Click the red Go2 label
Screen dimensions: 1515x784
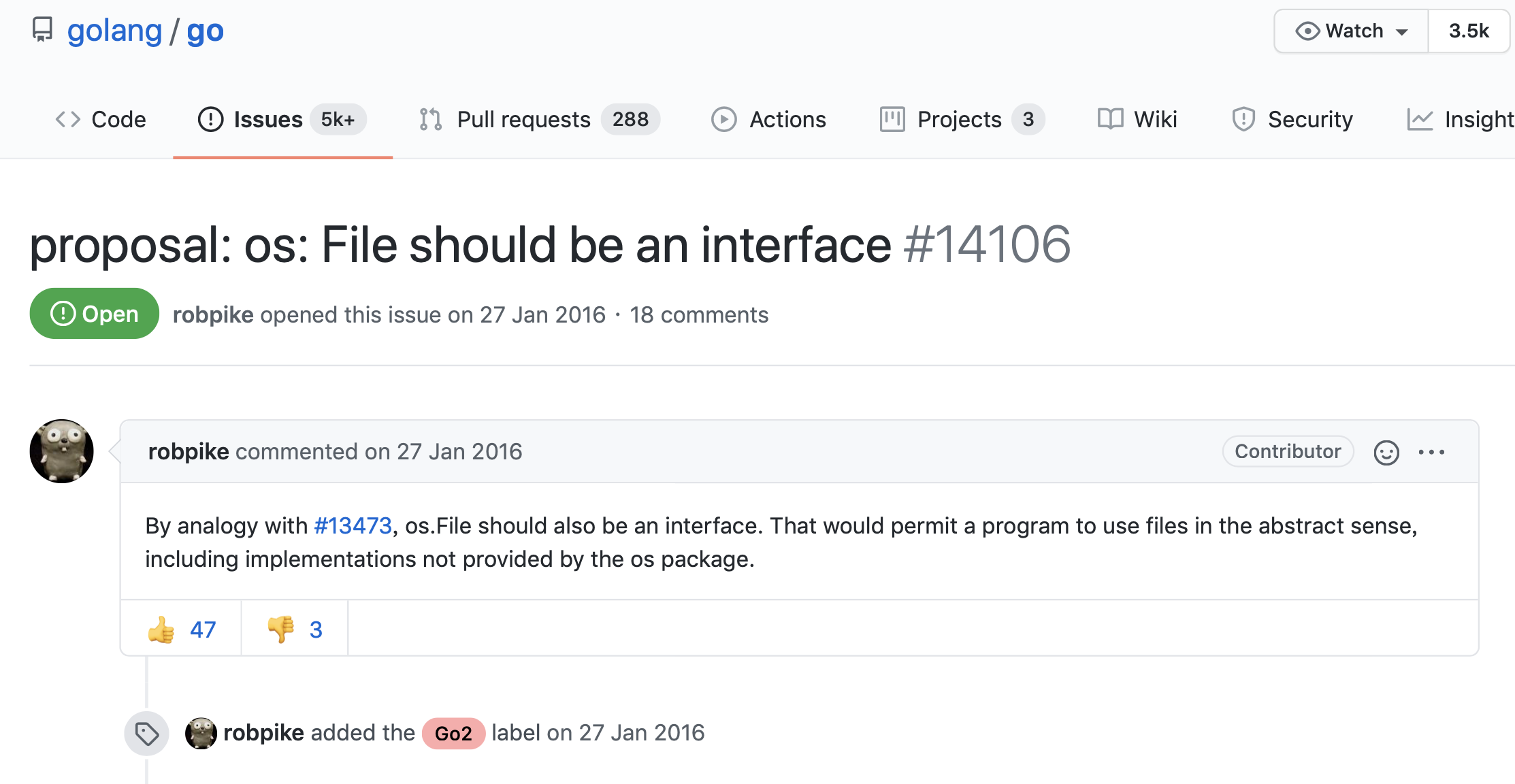point(453,734)
